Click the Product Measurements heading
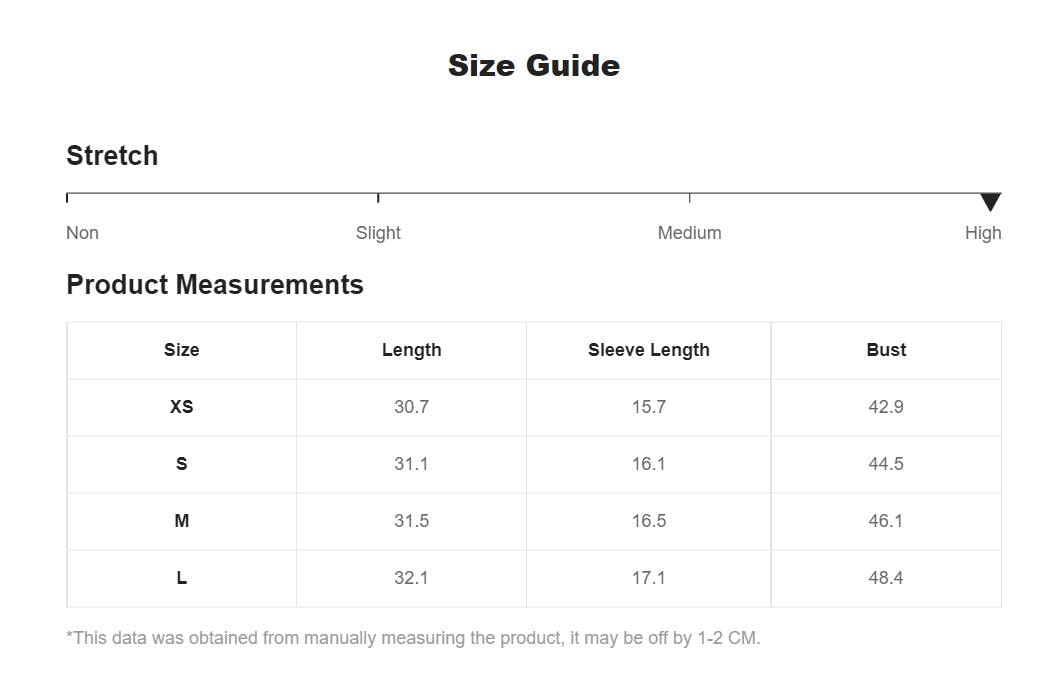The image size is (1038, 694). click(215, 285)
